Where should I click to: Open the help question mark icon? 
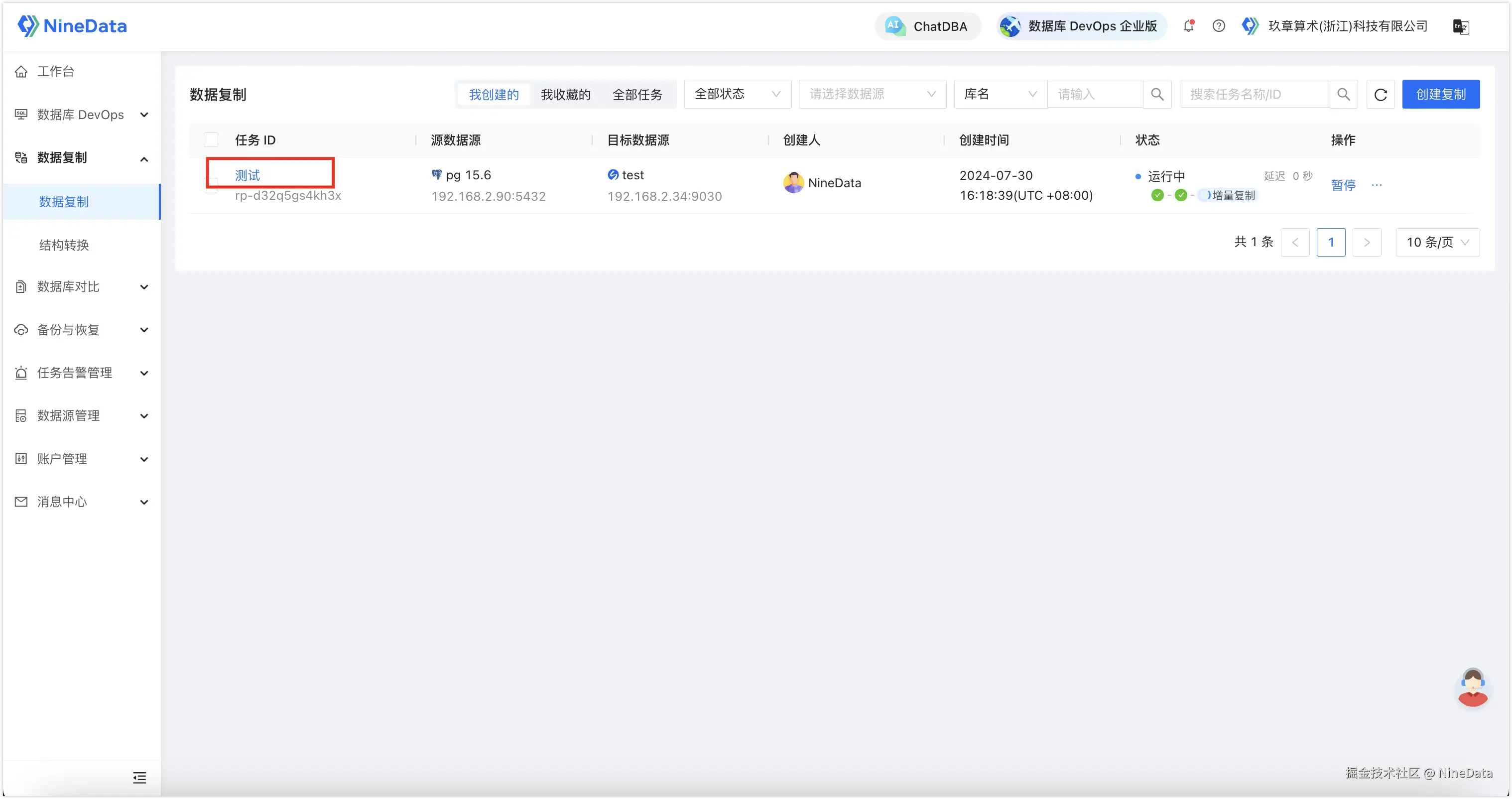coord(1219,26)
